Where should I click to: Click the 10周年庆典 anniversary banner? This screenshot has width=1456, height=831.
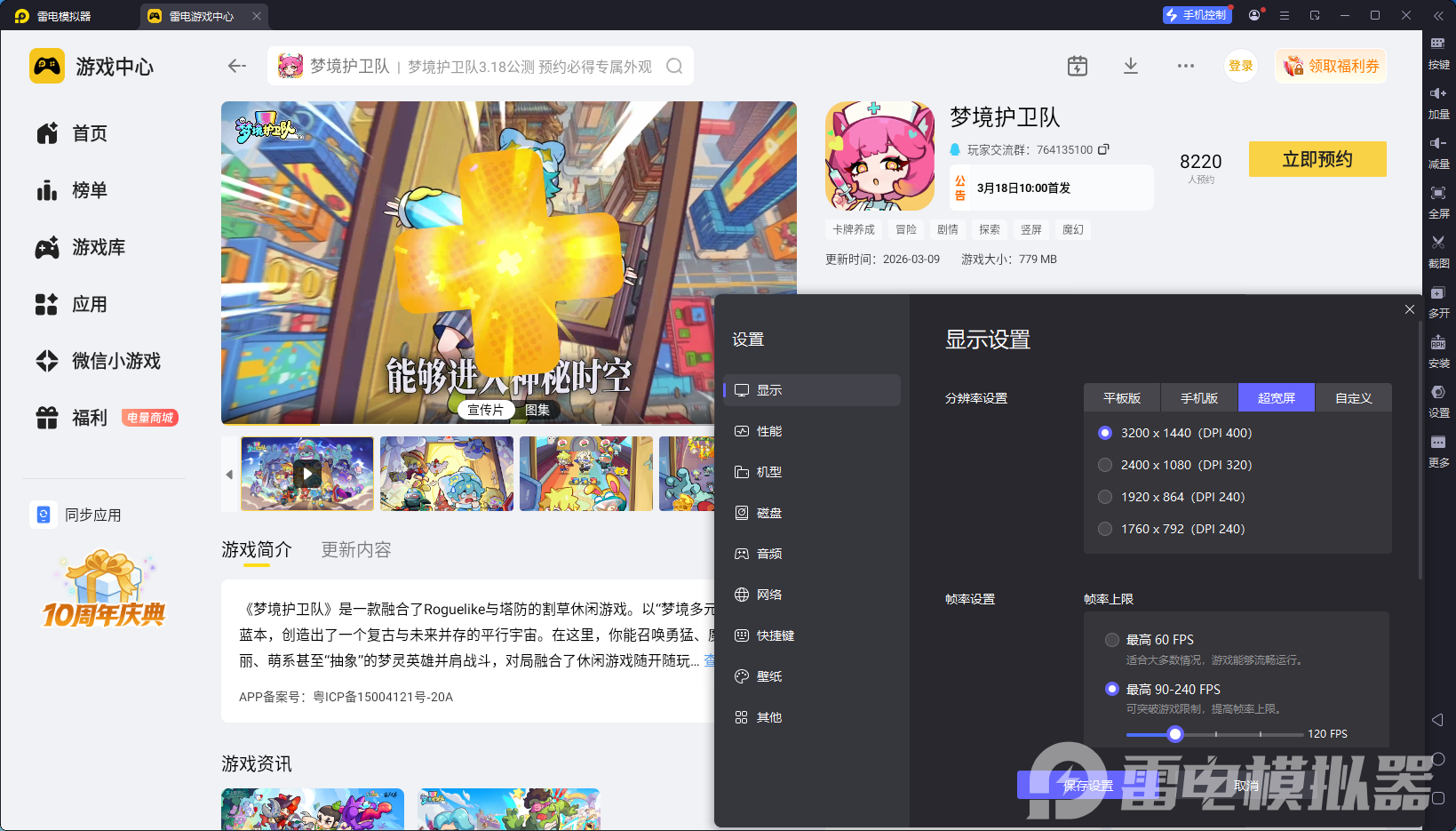pyautogui.click(x=104, y=589)
